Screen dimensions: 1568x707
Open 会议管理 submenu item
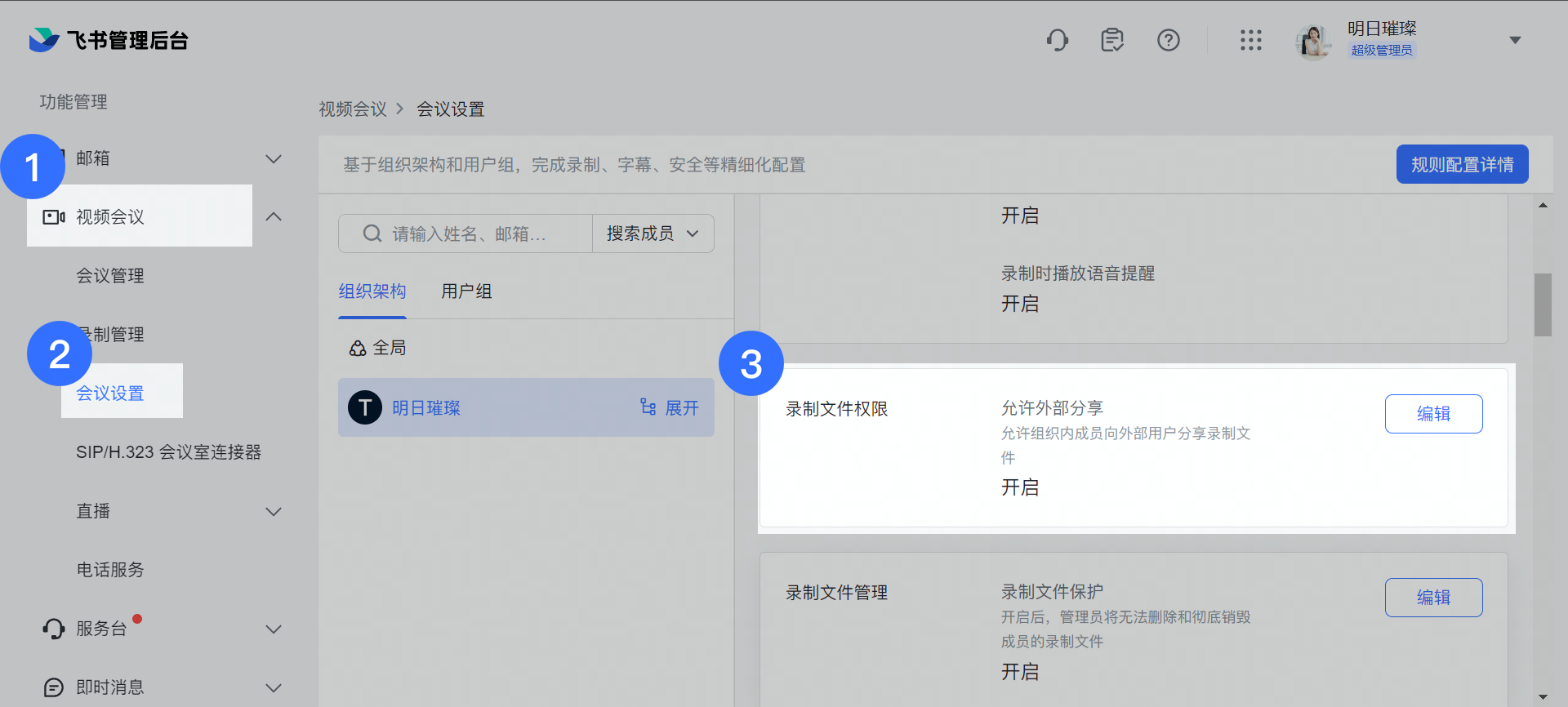pyautogui.click(x=110, y=276)
